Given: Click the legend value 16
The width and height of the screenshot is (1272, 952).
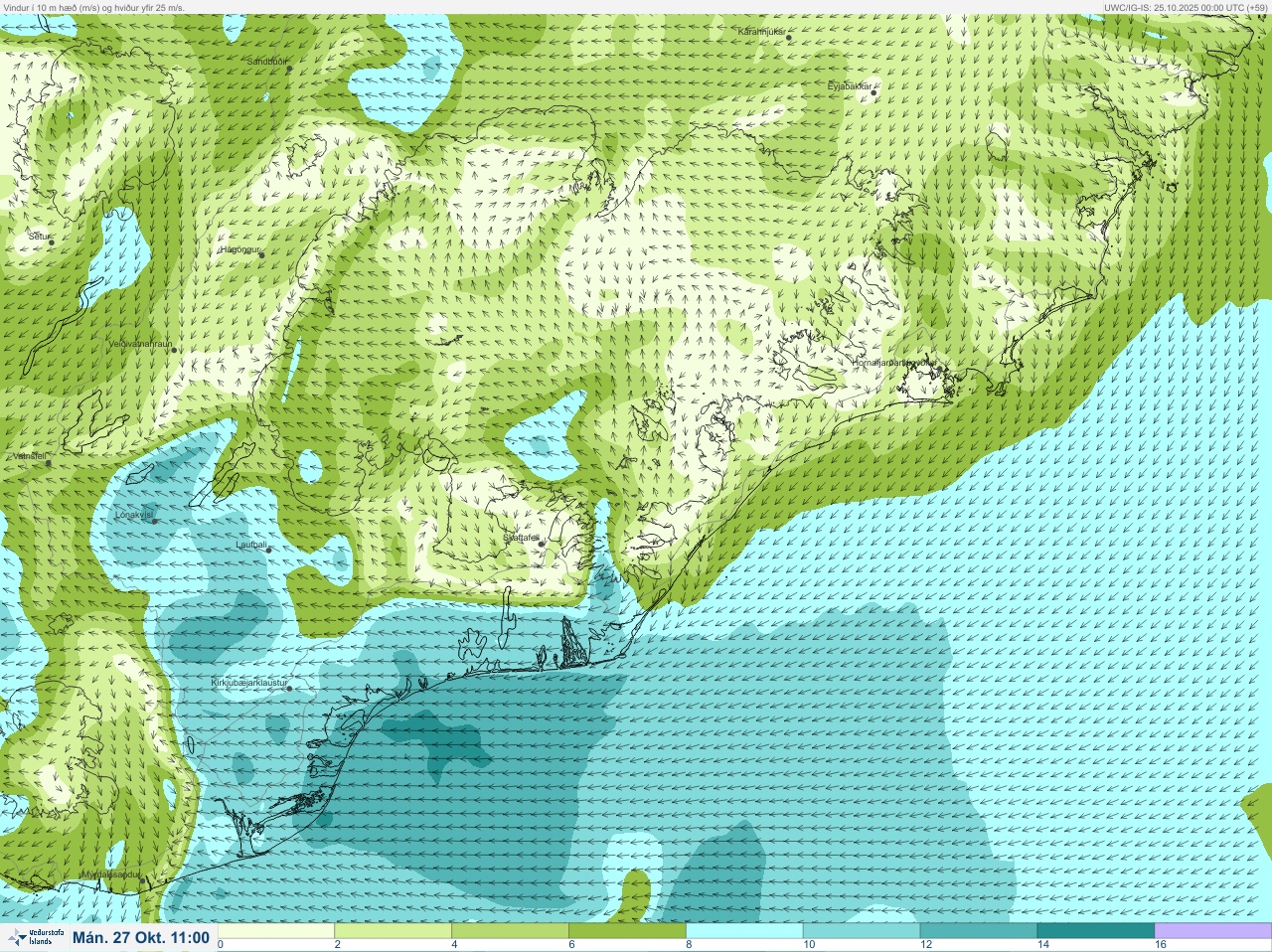Looking at the screenshot, I should pyautogui.click(x=1161, y=945).
